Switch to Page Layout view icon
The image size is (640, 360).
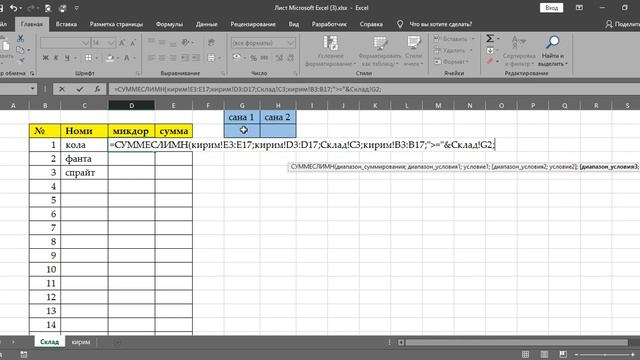click(x=544, y=354)
